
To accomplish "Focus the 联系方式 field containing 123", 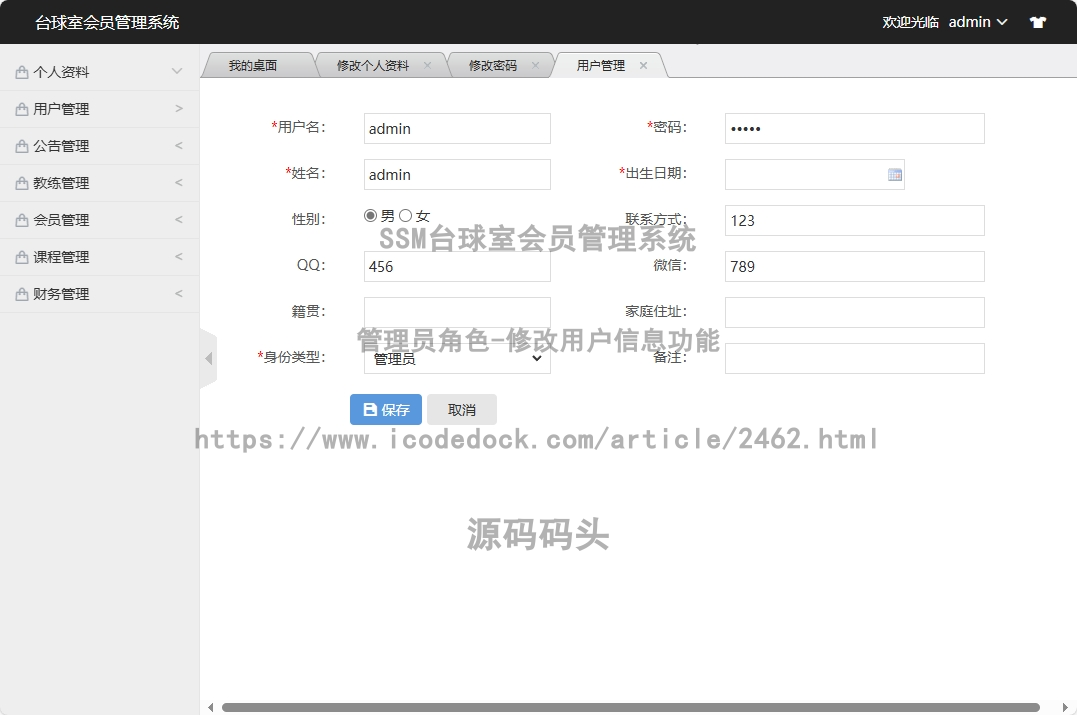I will (x=854, y=220).
